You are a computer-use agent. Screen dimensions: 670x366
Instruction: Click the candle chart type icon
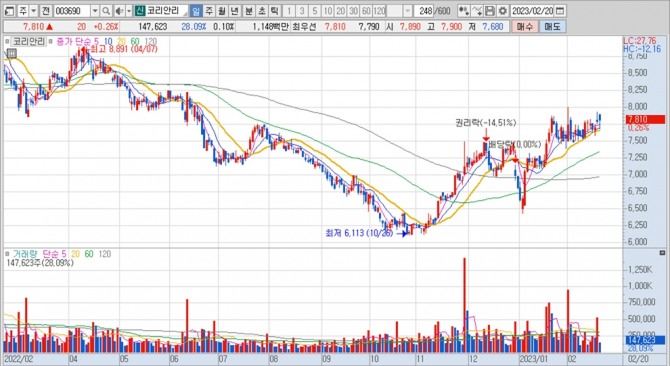464,11
